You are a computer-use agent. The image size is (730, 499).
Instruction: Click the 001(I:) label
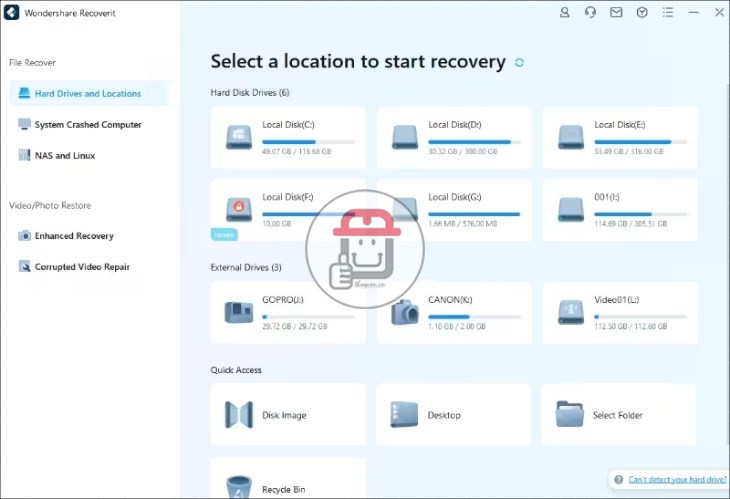[607, 197]
